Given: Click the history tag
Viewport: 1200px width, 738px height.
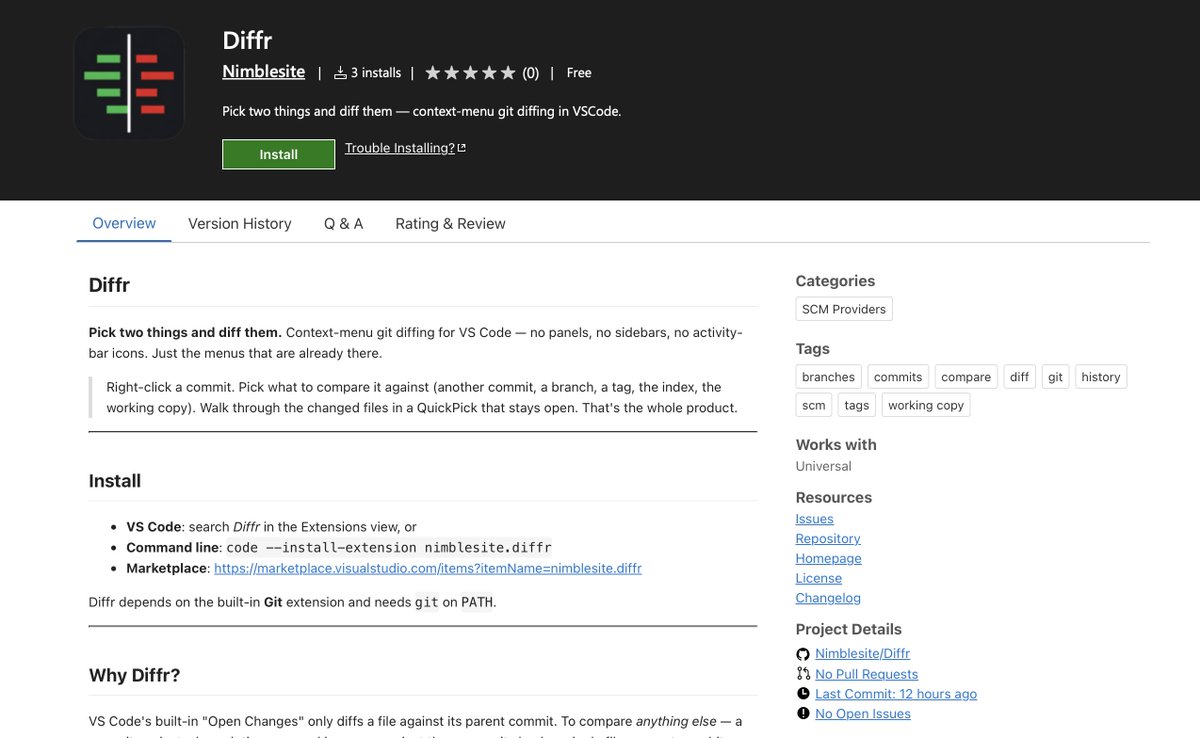Looking at the screenshot, I should coord(1101,377).
